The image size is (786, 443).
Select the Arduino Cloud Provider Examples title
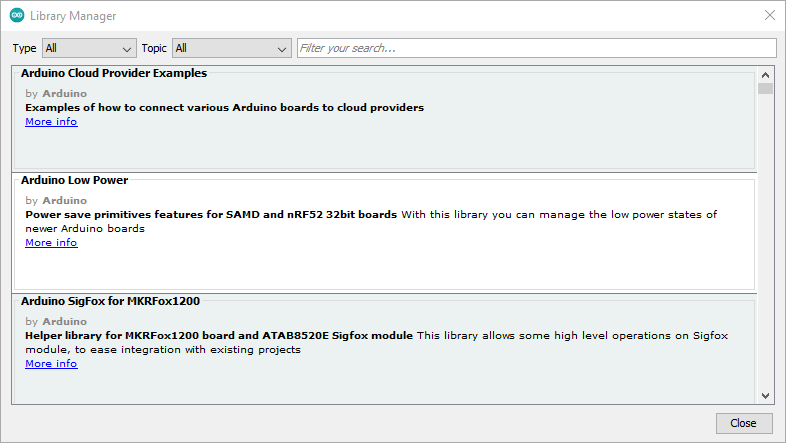114,74
